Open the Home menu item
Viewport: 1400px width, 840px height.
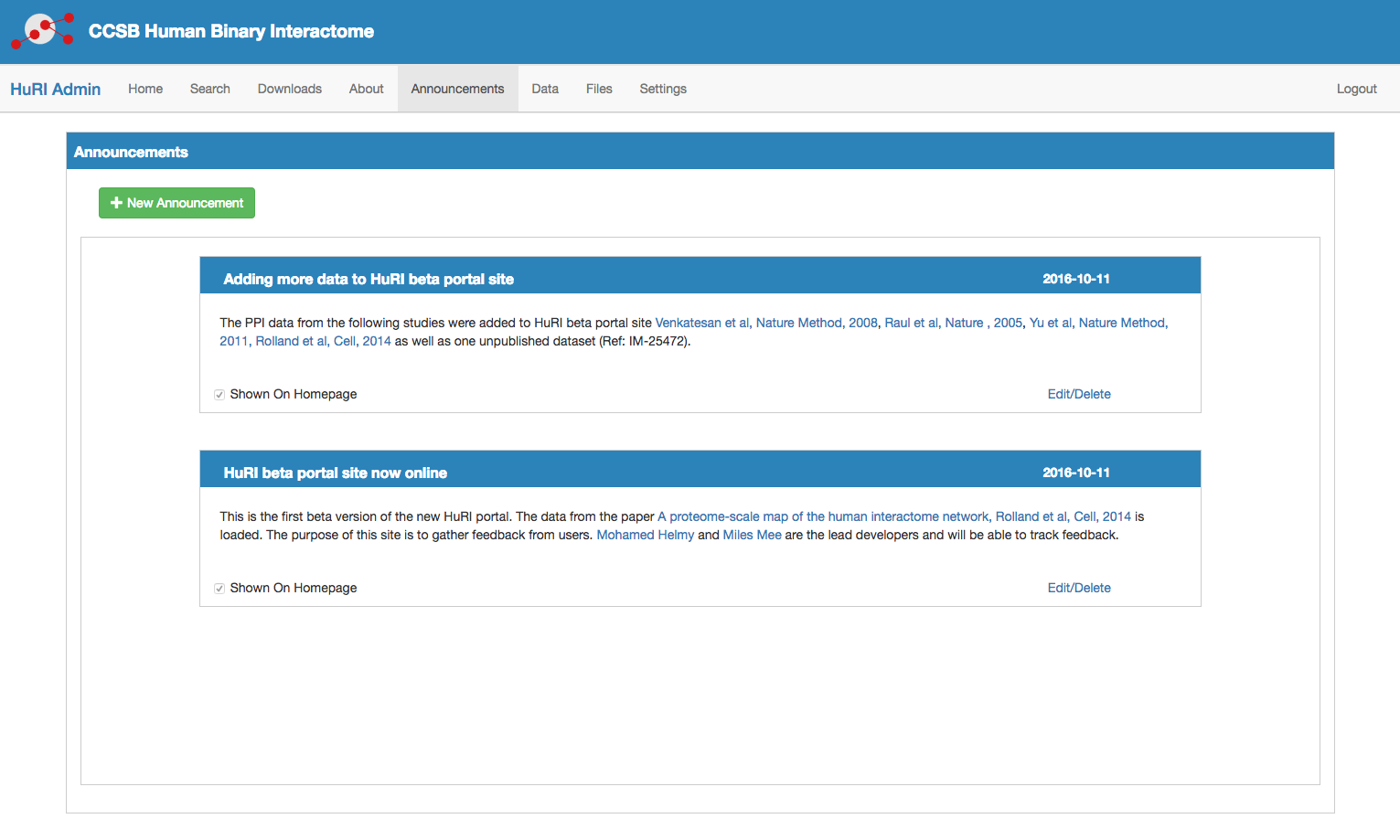pos(145,89)
